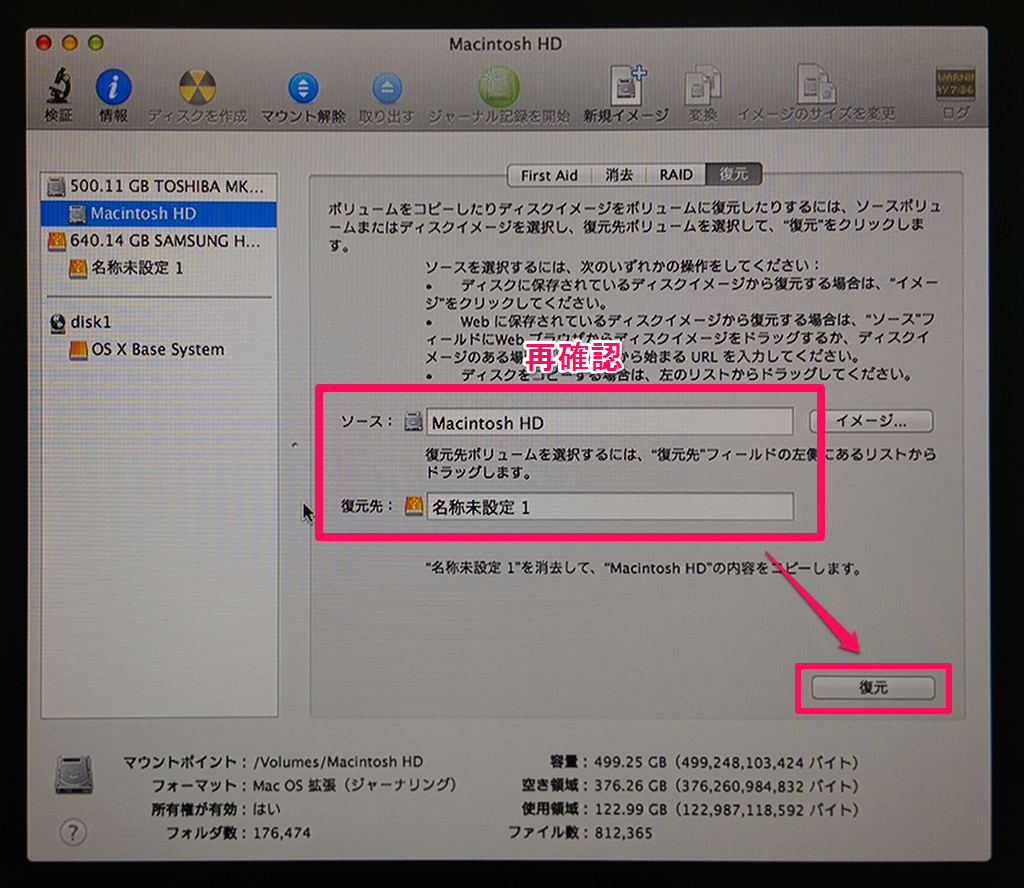This screenshot has height=888, width=1024.
Task: Click Enable Journaling (ジャーナル記録を開始) icon
Action: point(498,88)
